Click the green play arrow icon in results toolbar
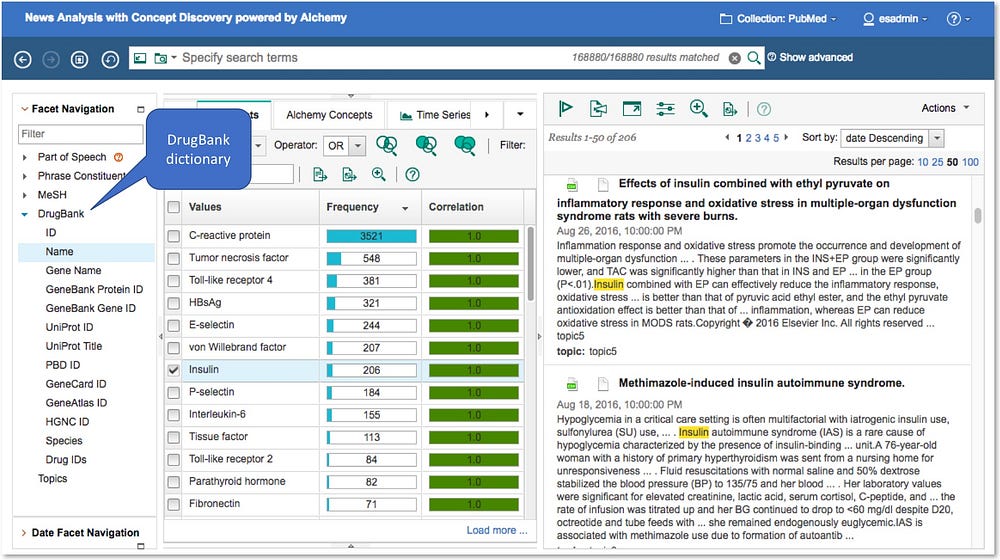This screenshot has height=560, width=1000. [565, 108]
